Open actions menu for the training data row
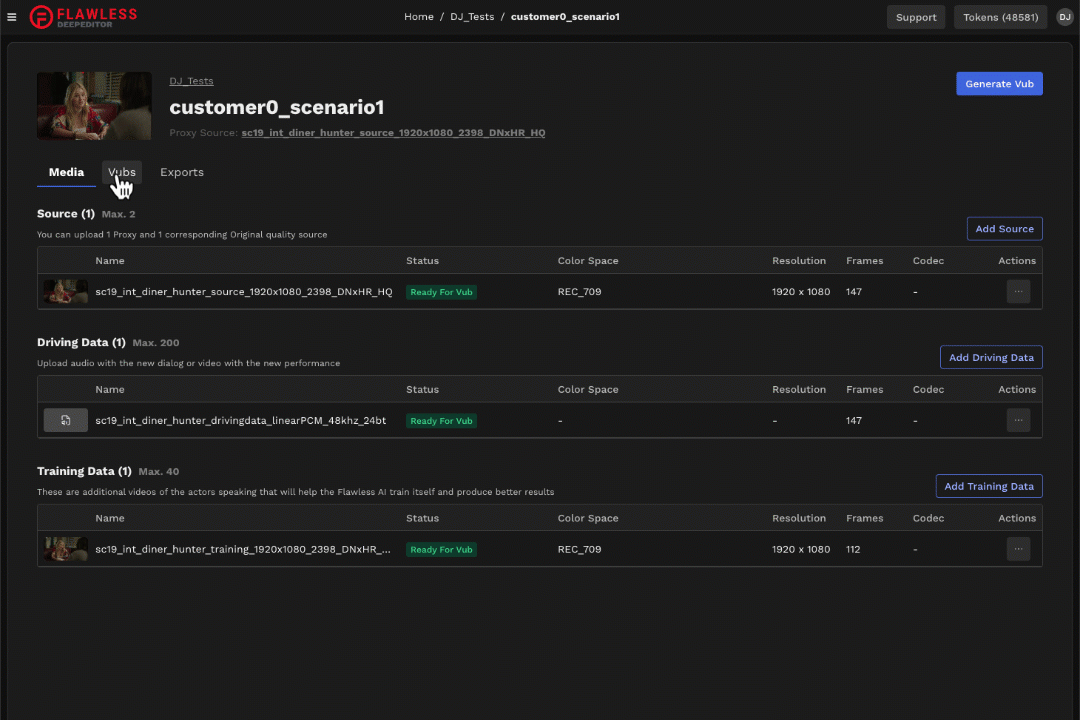Viewport: 1080px width, 720px height. 1018,549
